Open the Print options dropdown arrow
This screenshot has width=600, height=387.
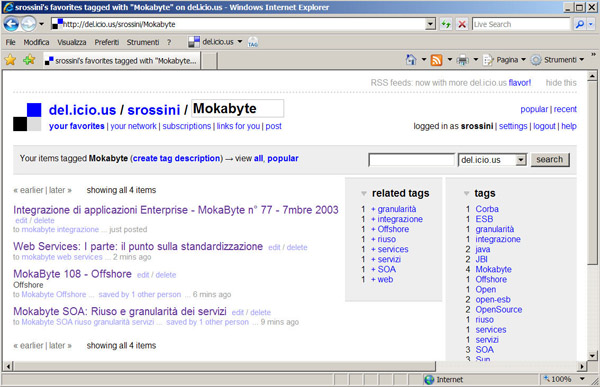[x=476, y=59]
